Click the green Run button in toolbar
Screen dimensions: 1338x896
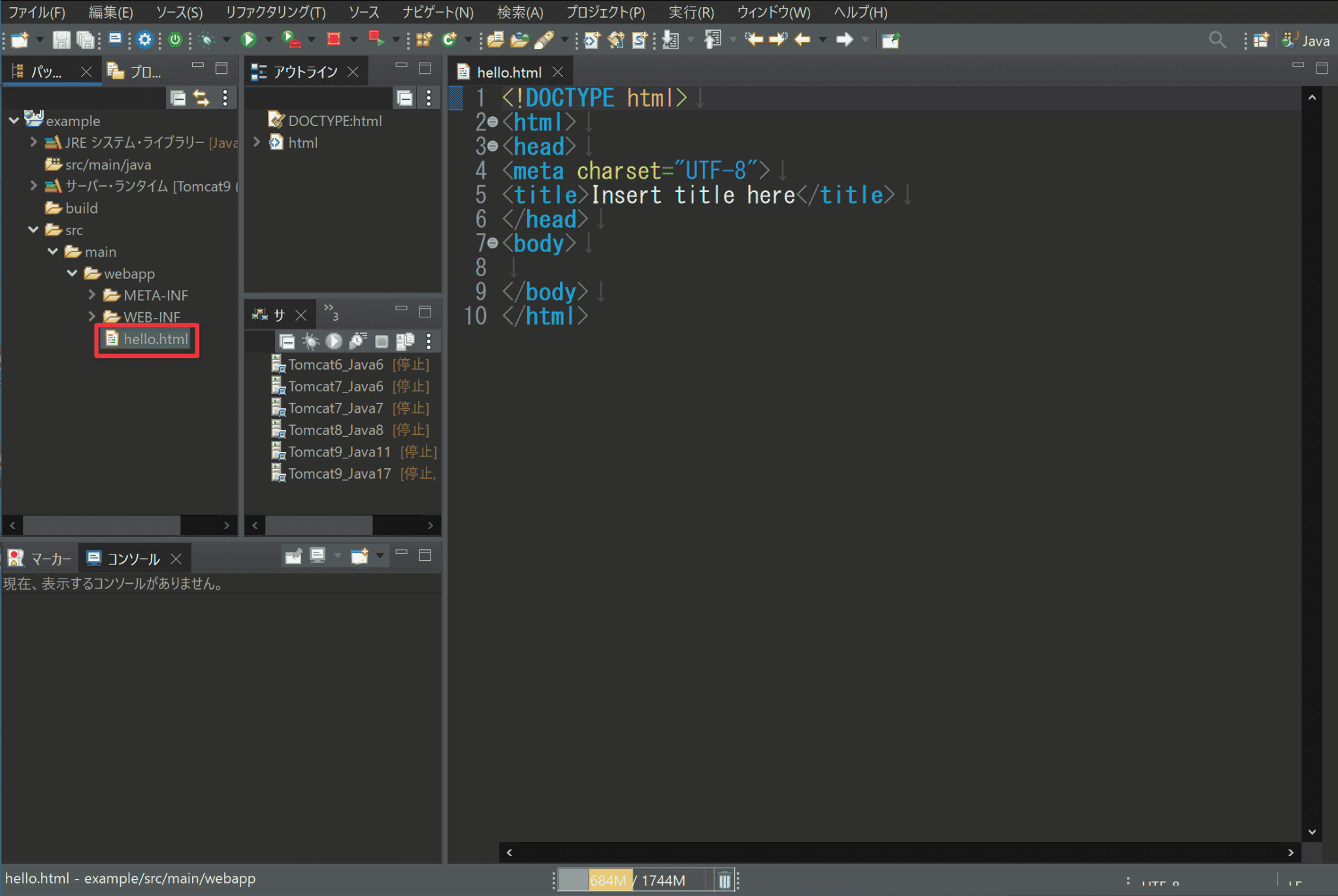click(248, 40)
